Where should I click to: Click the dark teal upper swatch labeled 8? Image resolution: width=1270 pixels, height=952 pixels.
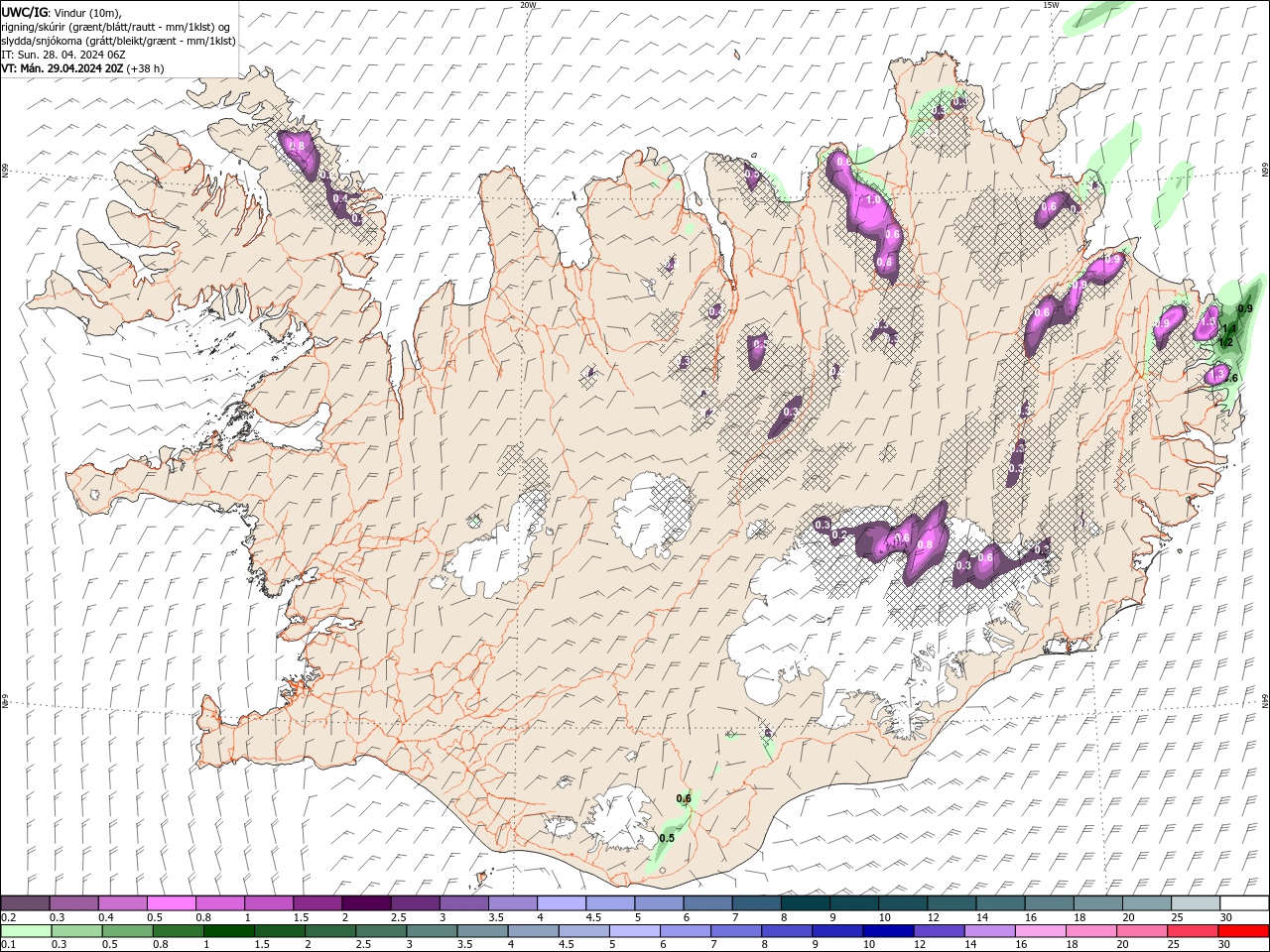pyautogui.click(x=805, y=903)
